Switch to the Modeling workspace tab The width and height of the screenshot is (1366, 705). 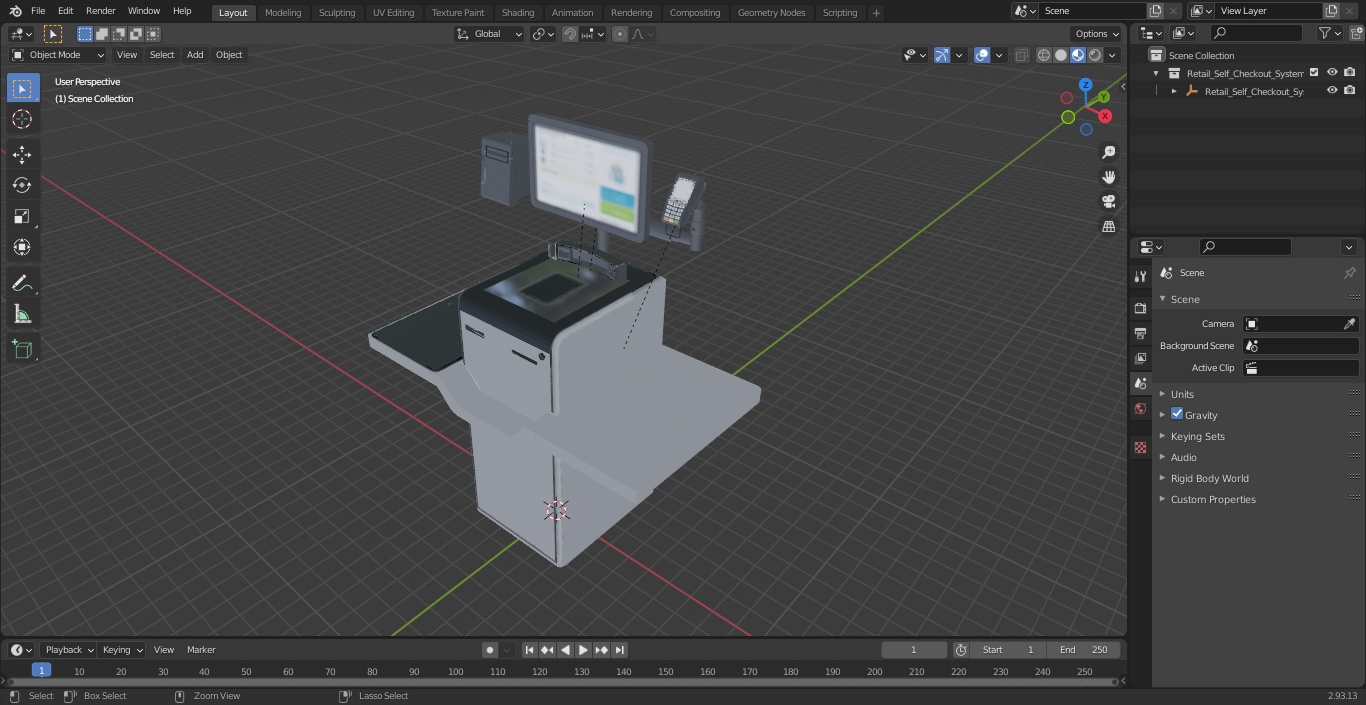(x=283, y=13)
